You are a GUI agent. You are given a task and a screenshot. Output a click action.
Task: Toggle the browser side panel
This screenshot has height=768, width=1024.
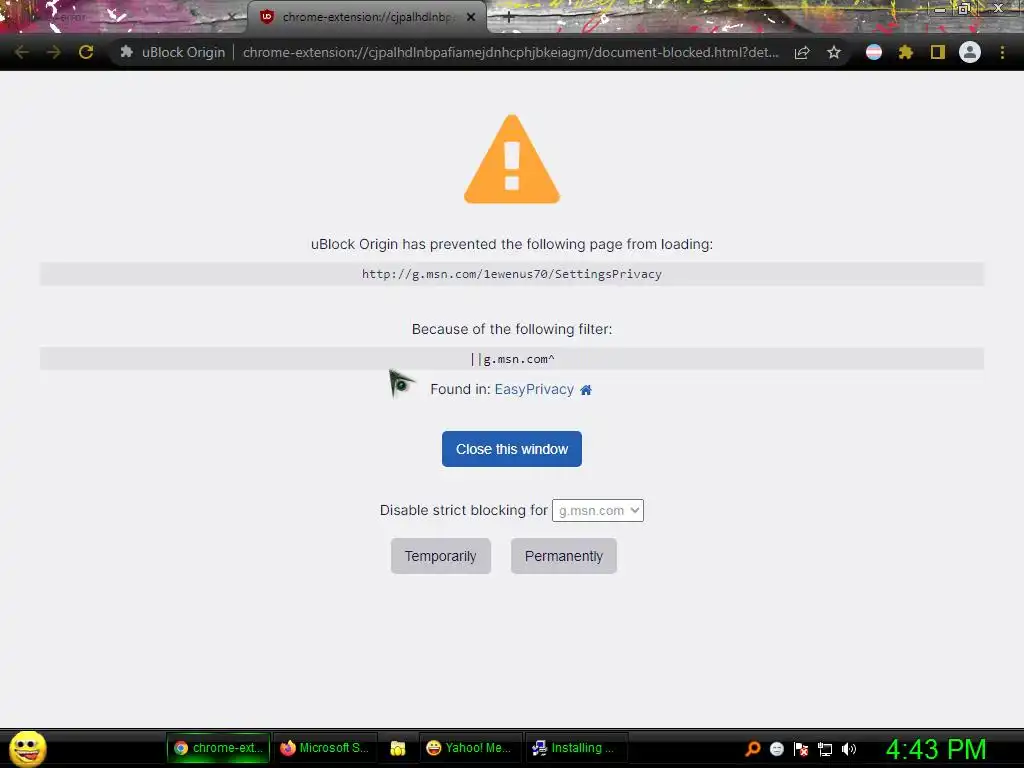point(938,52)
